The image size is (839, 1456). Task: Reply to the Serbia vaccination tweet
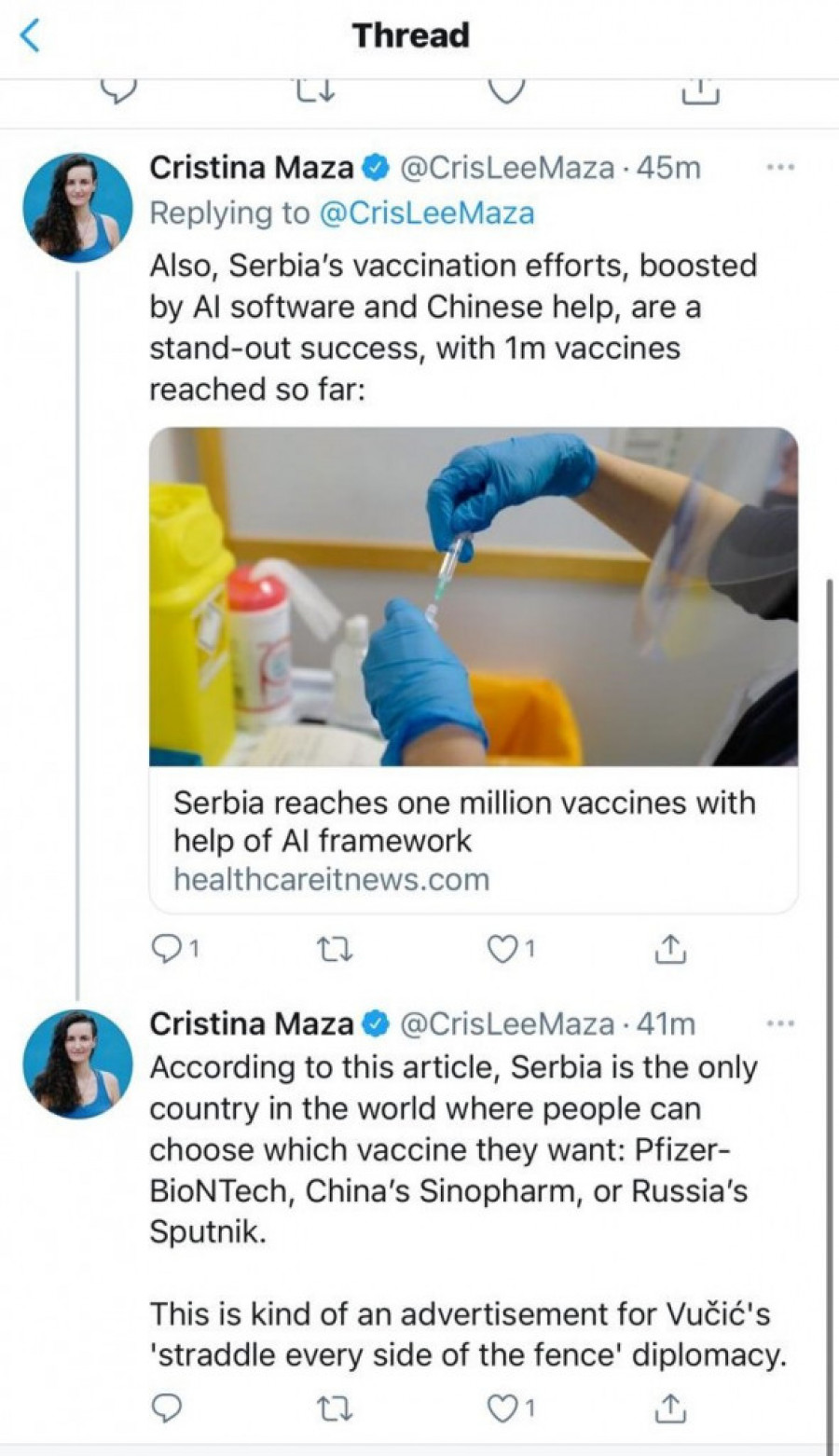click(167, 949)
